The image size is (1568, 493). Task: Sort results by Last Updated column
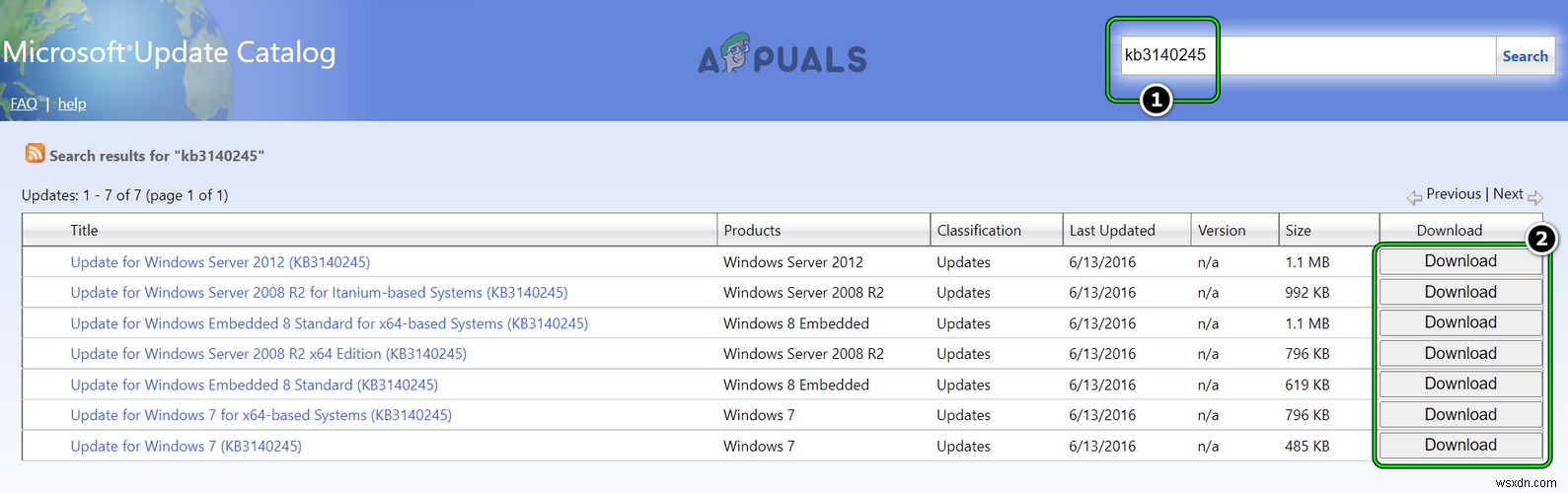point(1112,230)
